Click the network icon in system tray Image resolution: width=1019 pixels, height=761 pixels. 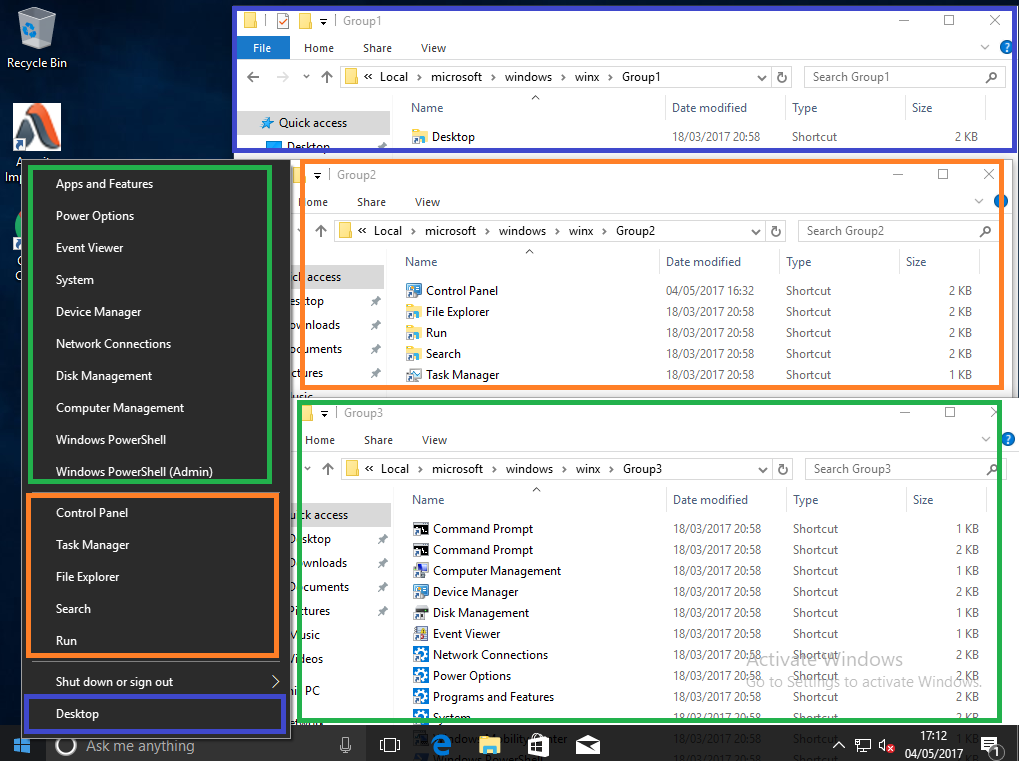point(862,745)
